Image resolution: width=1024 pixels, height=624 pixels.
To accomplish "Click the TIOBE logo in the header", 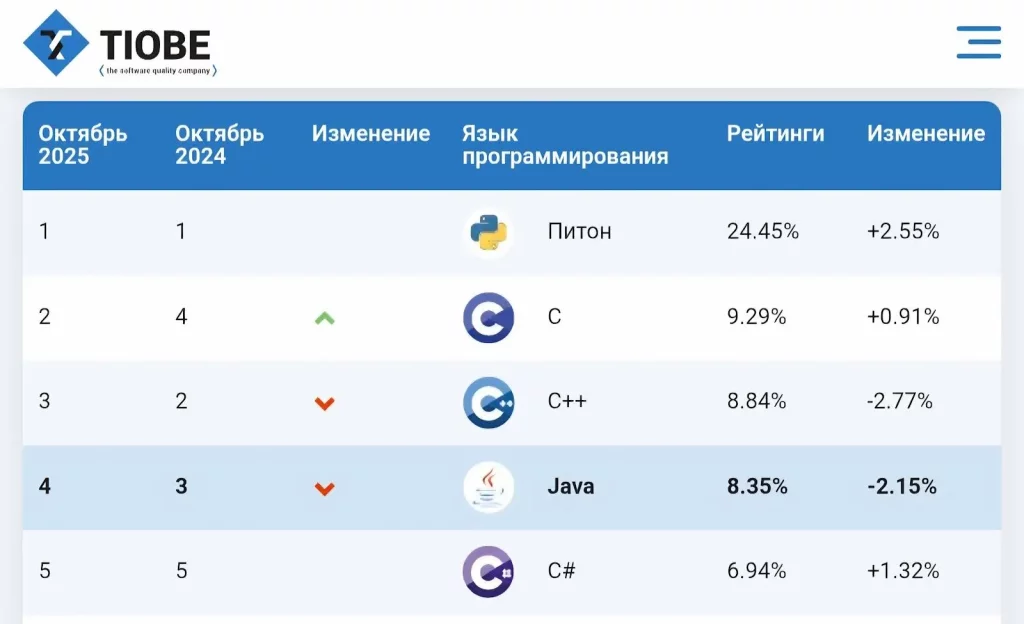I will (x=120, y=42).
